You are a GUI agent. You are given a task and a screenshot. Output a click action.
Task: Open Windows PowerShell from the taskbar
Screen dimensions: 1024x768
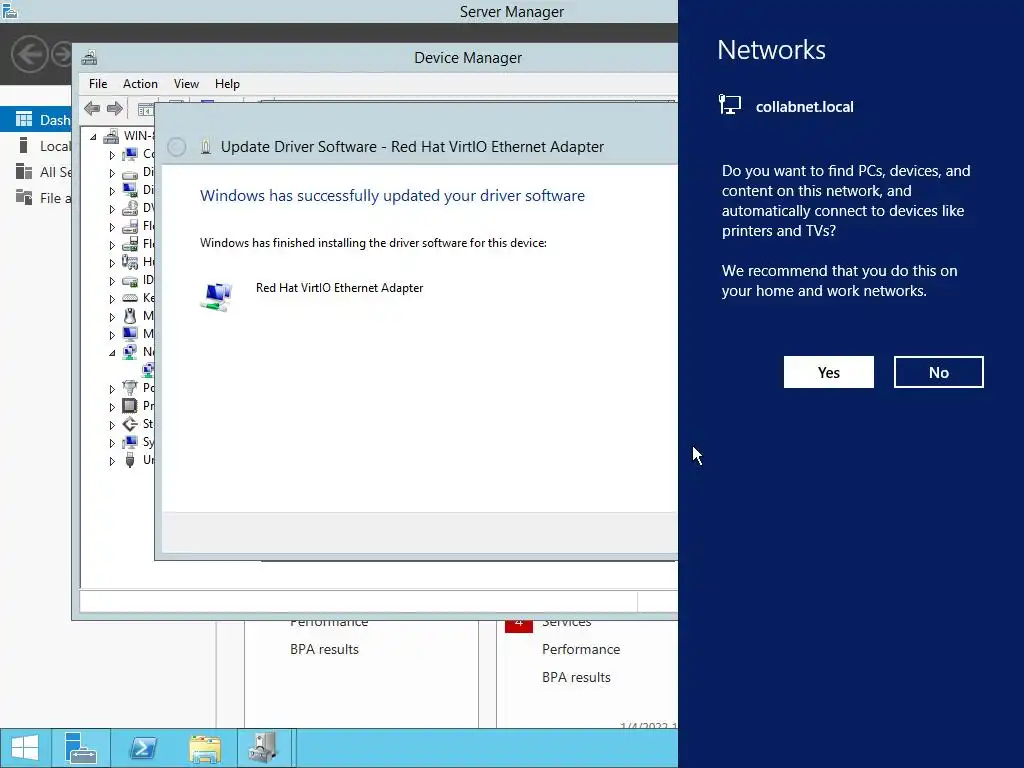(142, 748)
